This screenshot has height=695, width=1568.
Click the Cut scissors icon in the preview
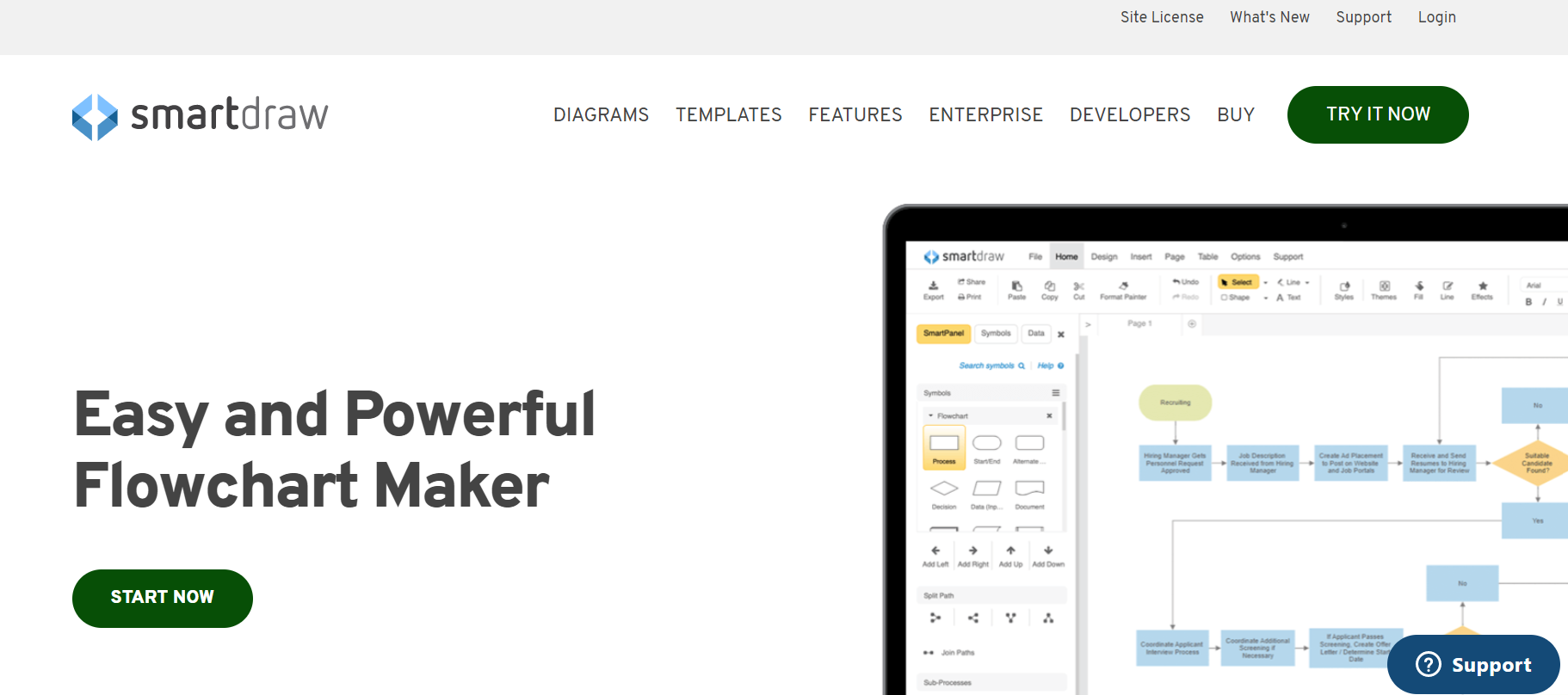[x=1078, y=290]
